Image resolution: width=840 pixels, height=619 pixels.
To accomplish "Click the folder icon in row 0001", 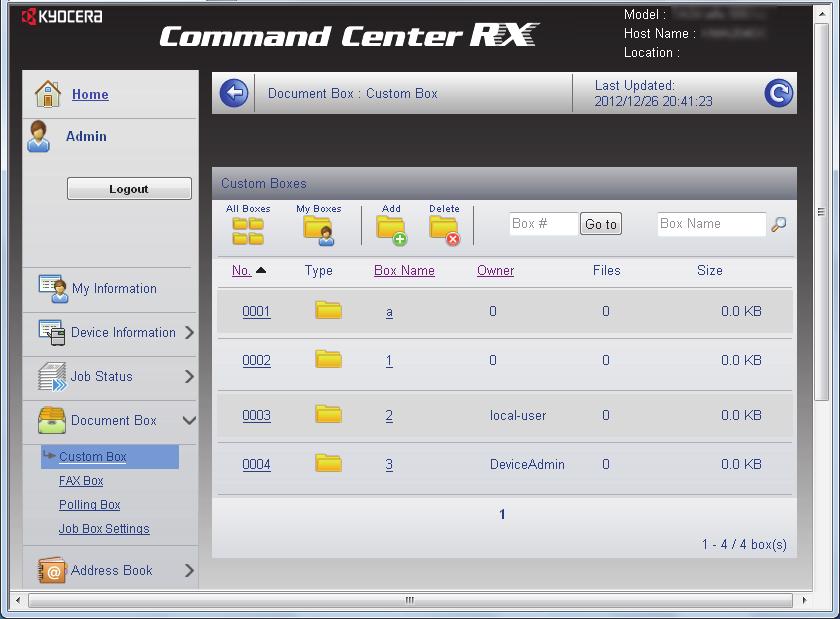I will (x=328, y=310).
